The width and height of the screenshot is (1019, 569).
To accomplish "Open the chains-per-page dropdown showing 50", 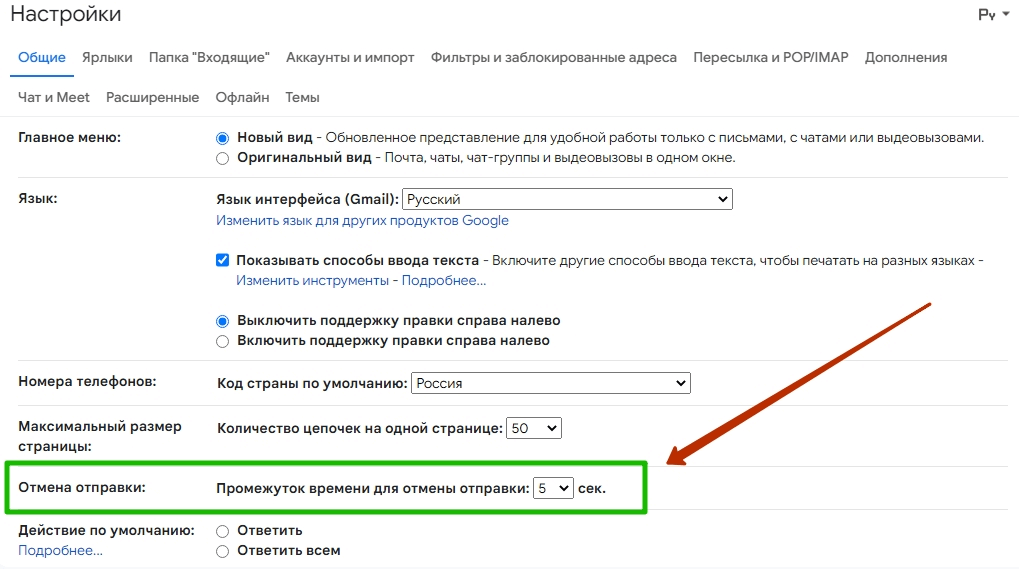I will [x=534, y=428].
